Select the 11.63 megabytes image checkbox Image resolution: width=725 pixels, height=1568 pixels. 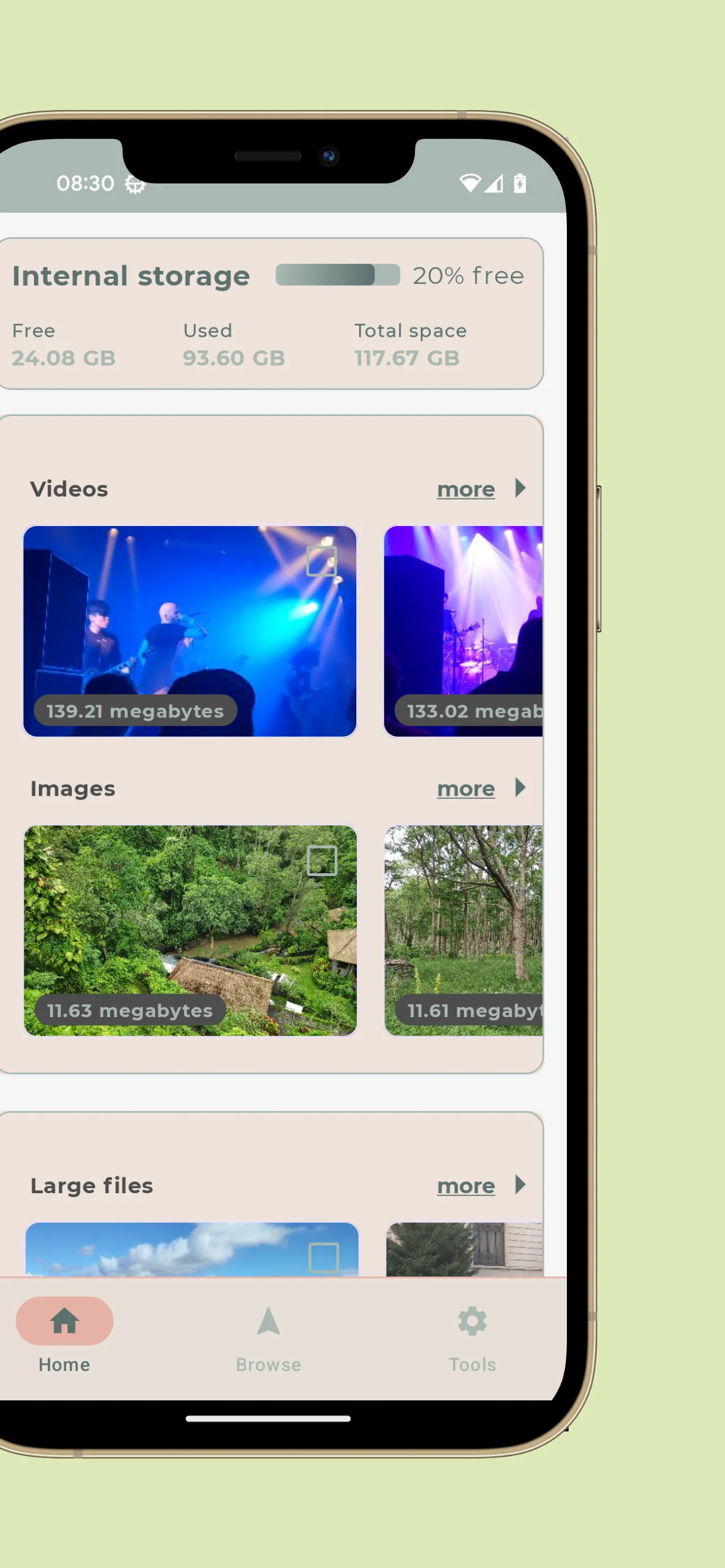tap(321, 860)
